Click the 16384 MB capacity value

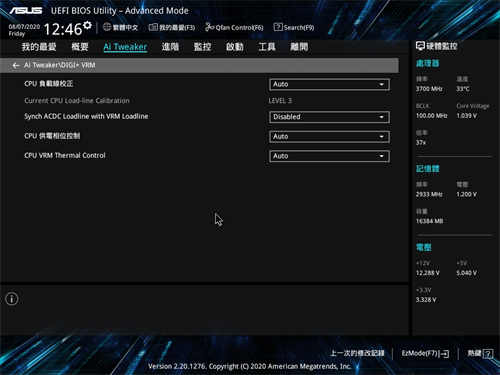[x=429, y=221]
